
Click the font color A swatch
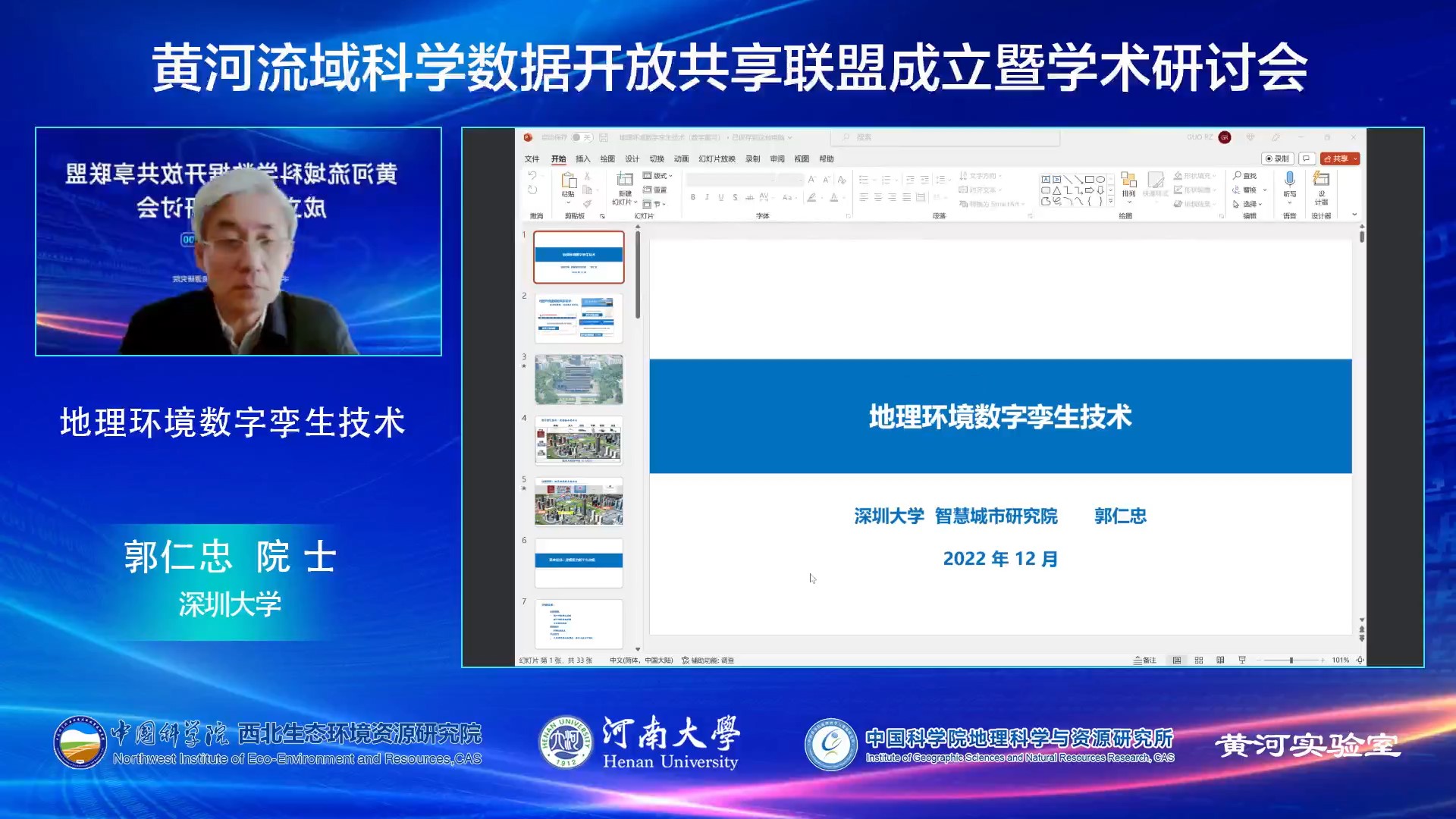(x=833, y=197)
